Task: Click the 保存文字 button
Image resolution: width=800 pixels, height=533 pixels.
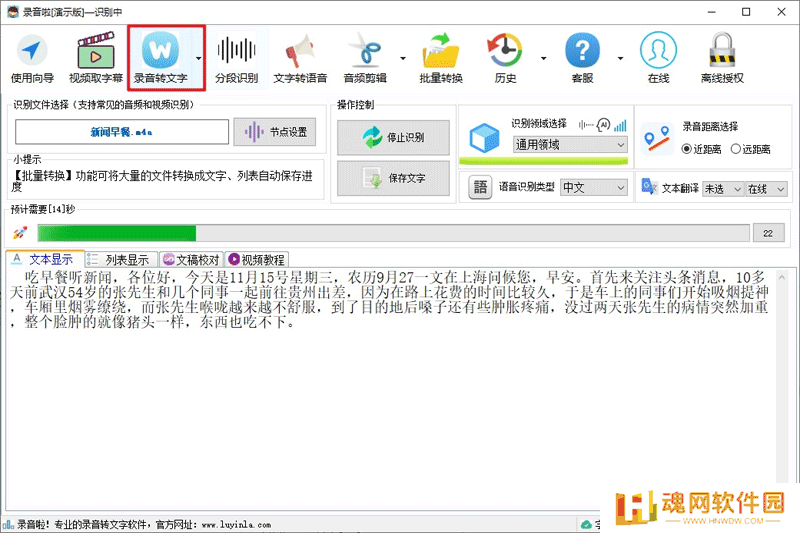Action: point(393,178)
